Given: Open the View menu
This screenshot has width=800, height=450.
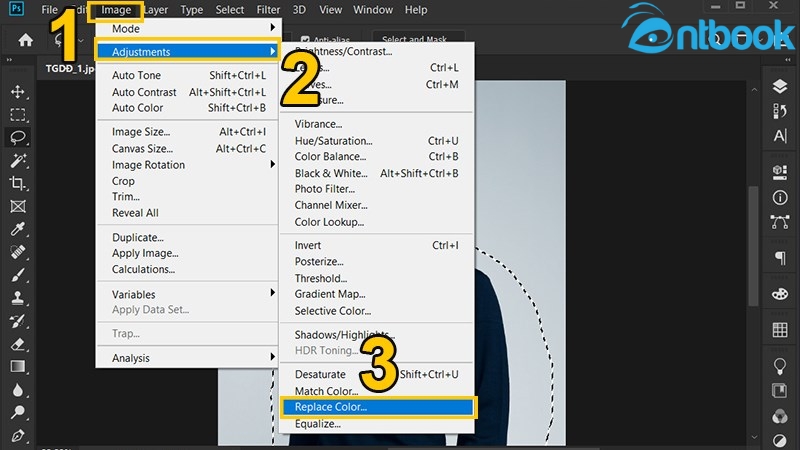Looking at the screenshot, I should (x=331, y=10).
